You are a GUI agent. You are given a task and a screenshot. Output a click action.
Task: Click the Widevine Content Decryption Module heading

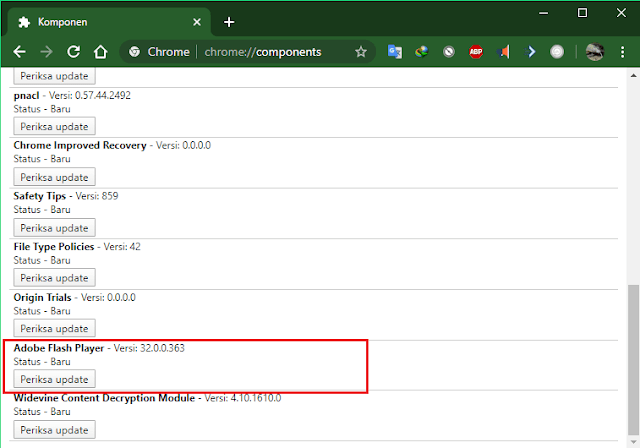click(104, 398)
